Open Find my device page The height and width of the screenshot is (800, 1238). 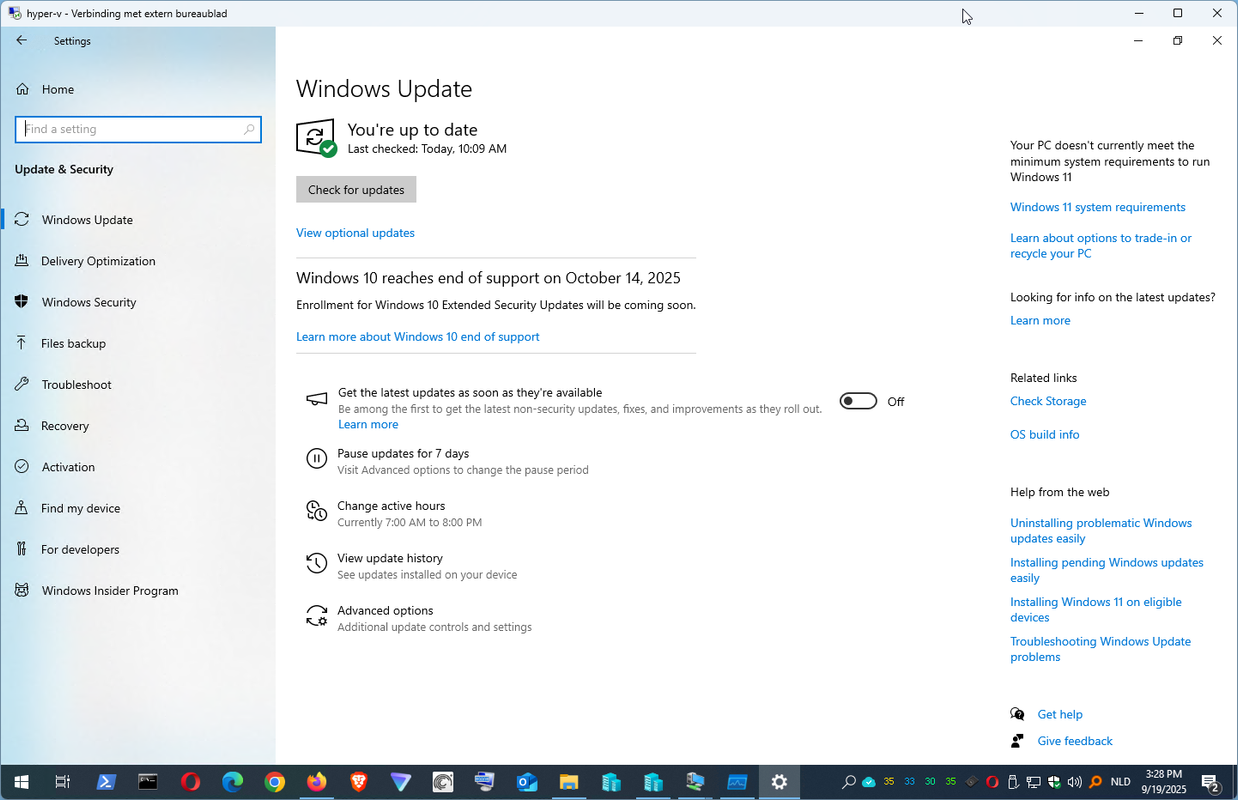(80, 508)
